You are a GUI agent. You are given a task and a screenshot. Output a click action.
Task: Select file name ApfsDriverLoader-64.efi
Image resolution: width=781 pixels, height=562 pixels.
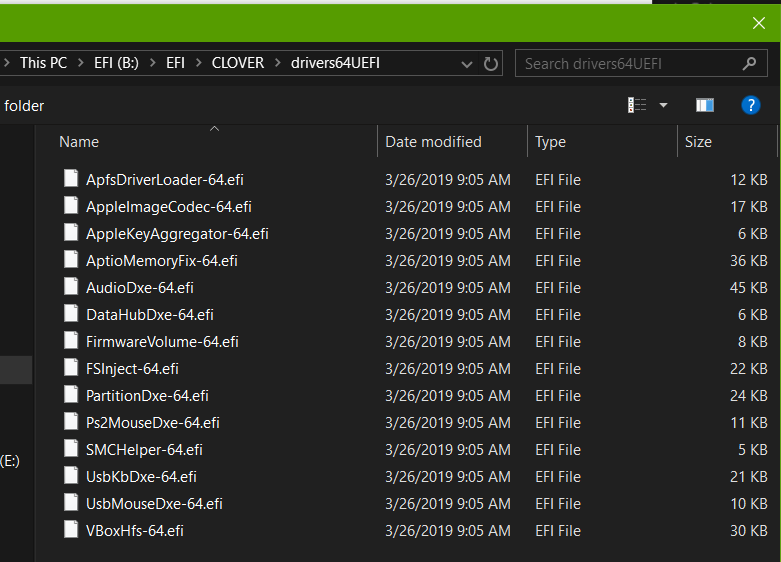pyautogui.click(x=165, y=180)
